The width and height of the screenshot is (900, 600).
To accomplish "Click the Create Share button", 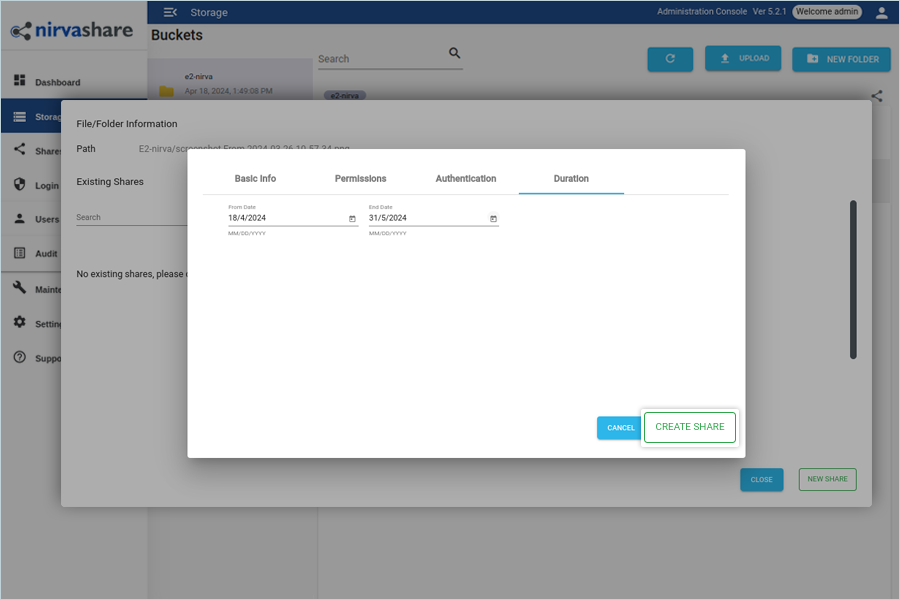I will pos(690,427).
